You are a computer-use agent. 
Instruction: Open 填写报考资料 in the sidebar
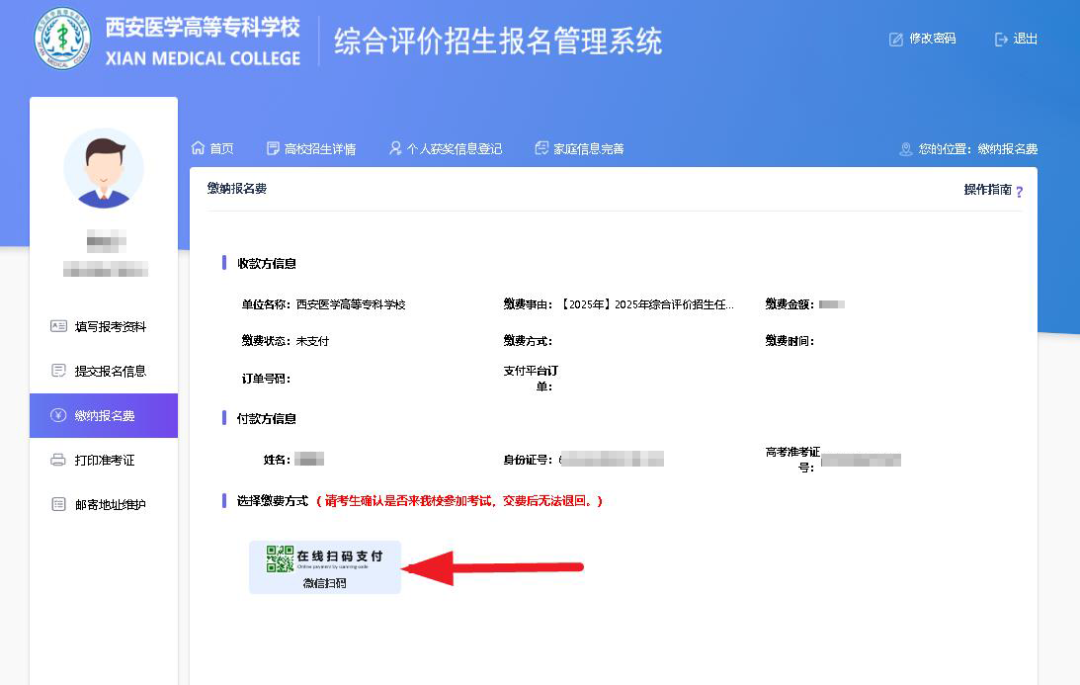[x=110, y=327]
